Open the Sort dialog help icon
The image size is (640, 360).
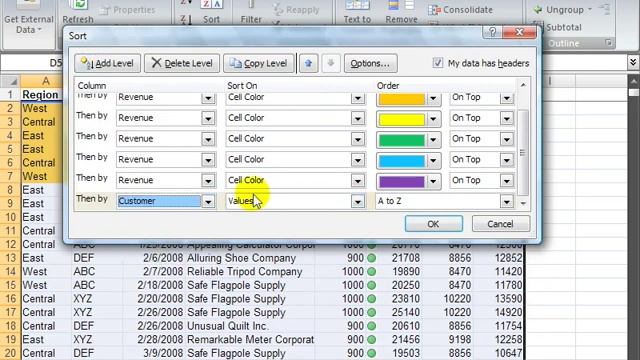[x=492, y=32]
